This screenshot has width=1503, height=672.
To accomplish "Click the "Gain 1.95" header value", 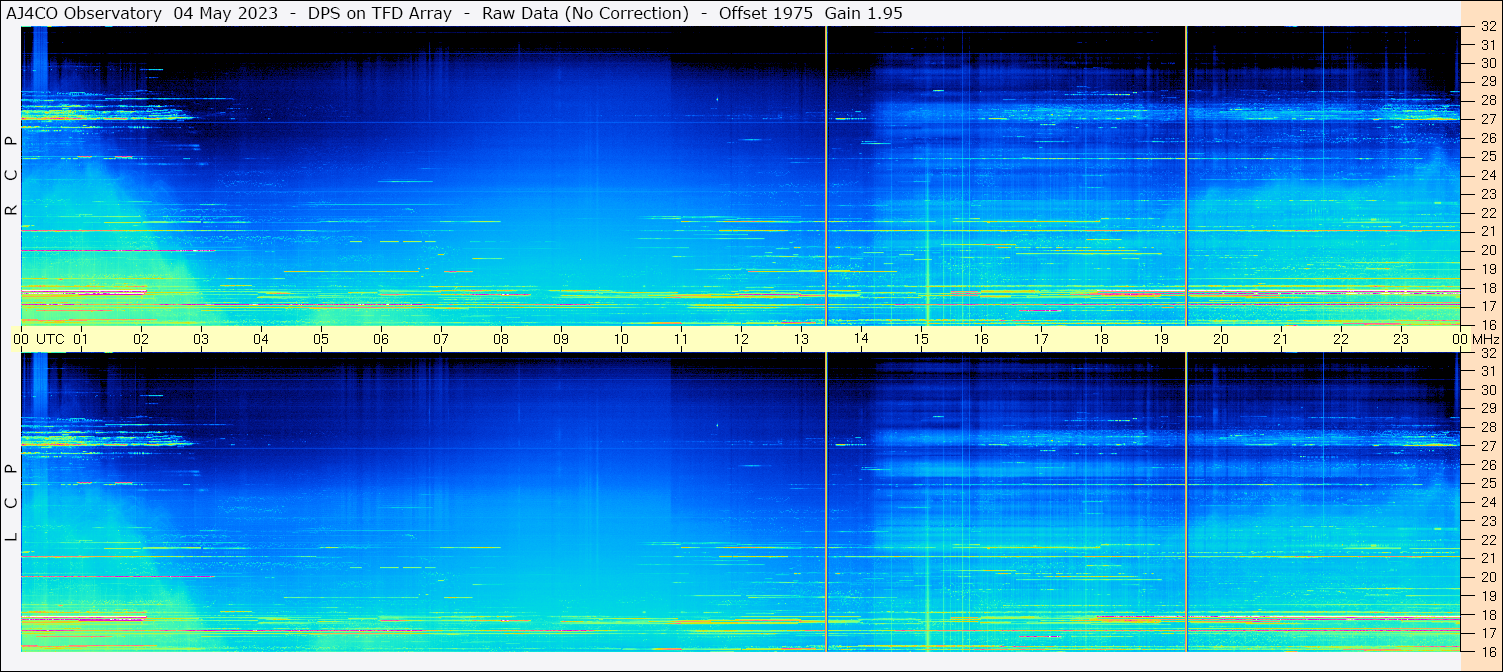I will pos(864,14).
